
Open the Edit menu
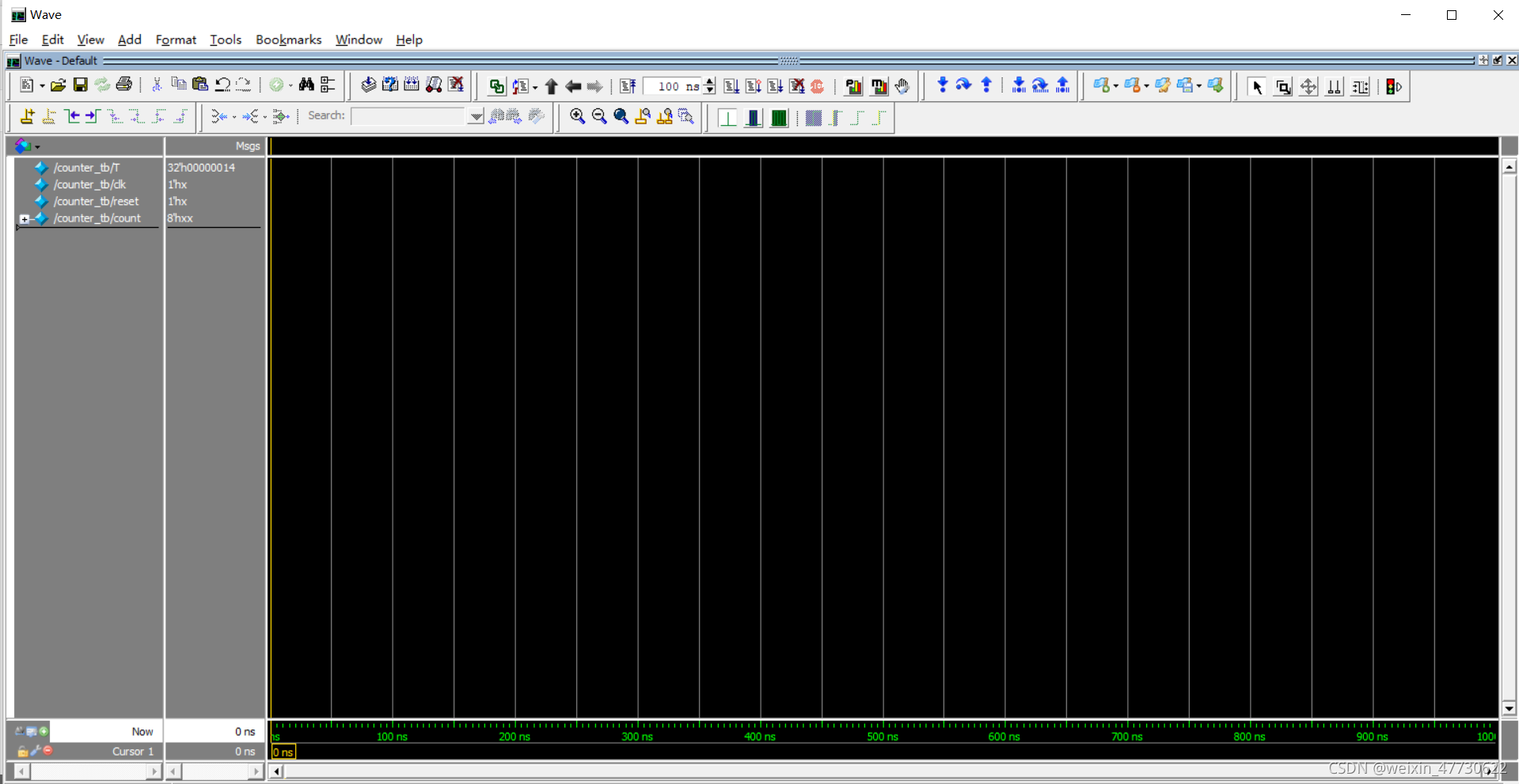click(x=52, y=40)
